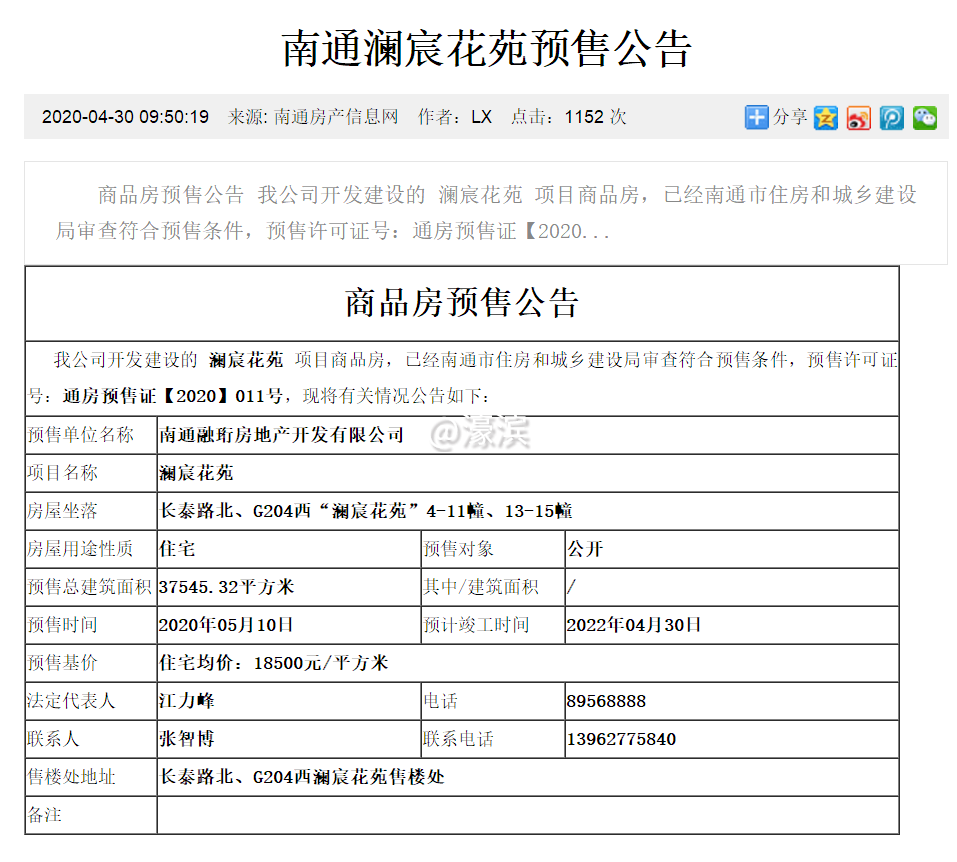This screenshot has width=957, height=862.
Task: Click the author name LX
Action: tap(481, 116)
